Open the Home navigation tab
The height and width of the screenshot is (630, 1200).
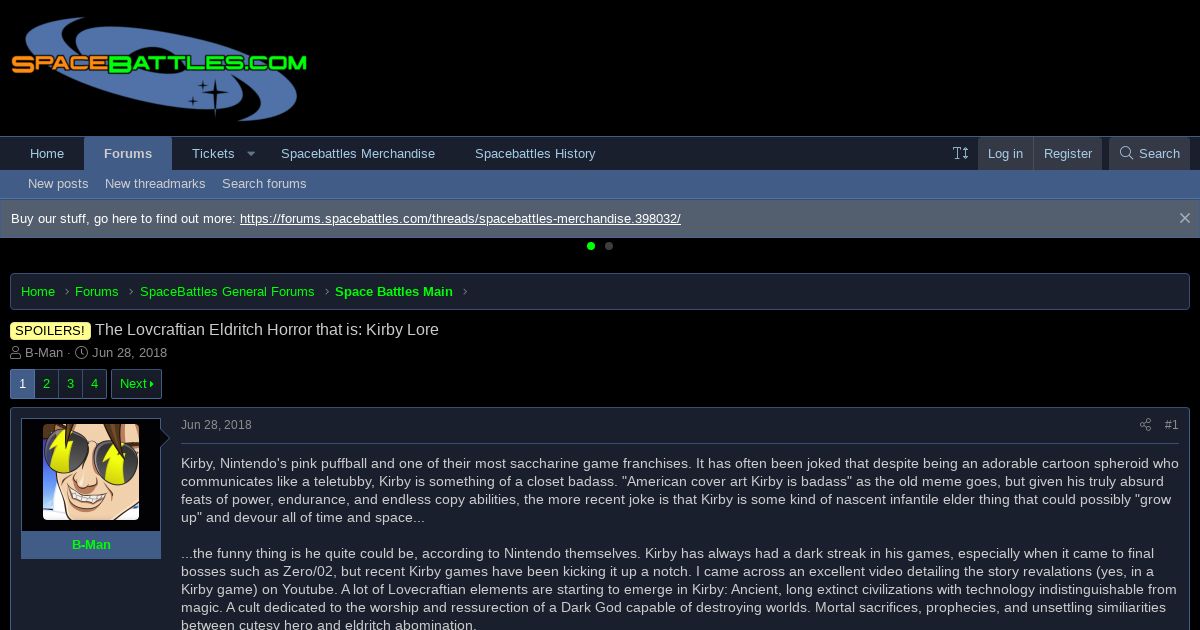point(47,153)
